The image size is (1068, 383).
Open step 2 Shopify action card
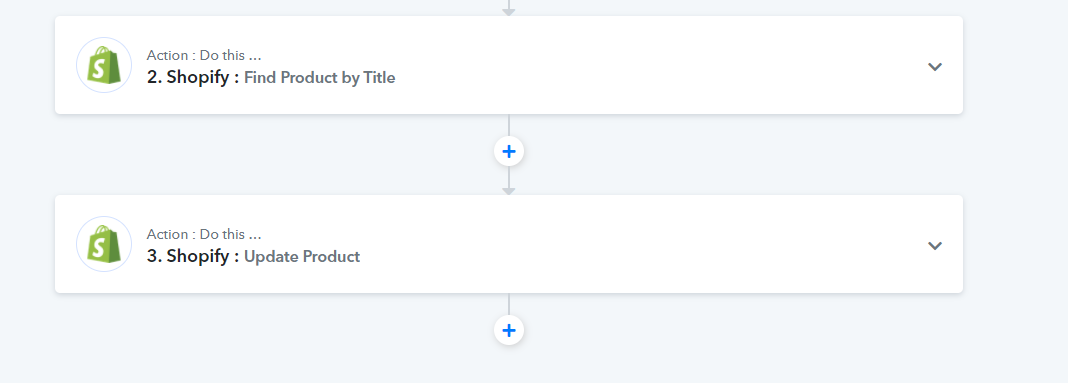509,65
